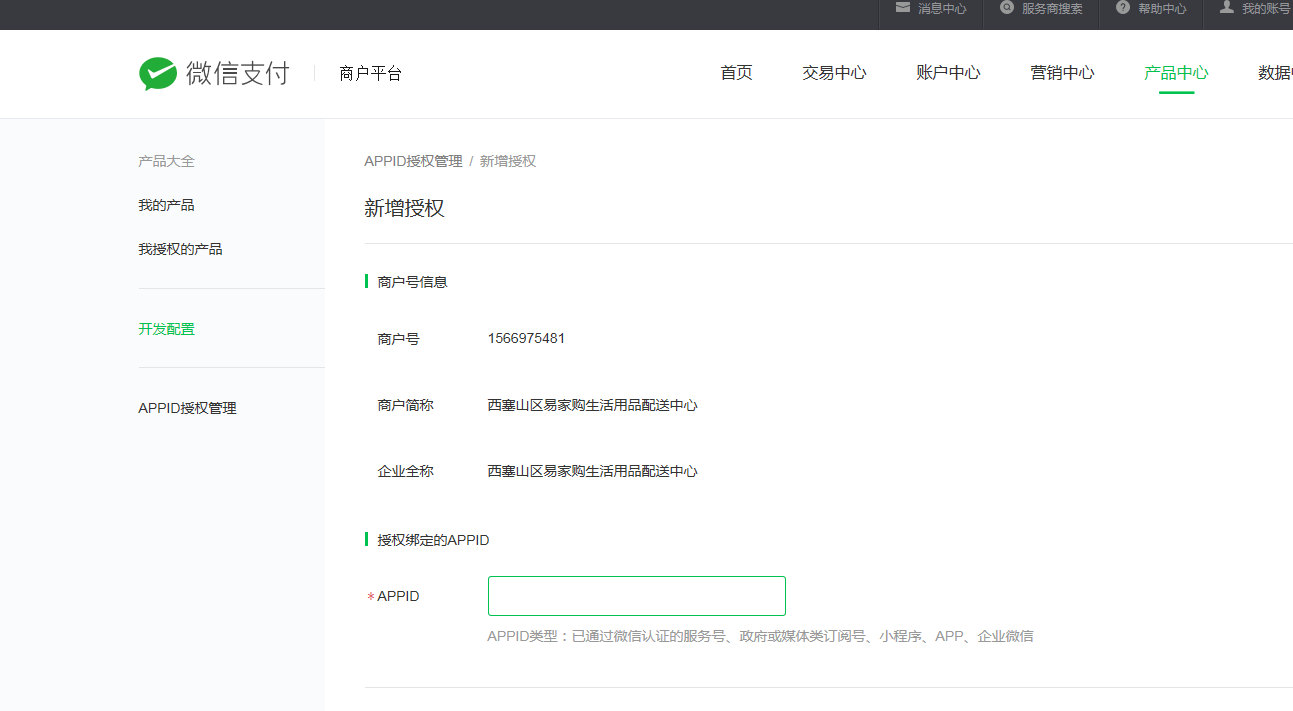
Task: Click the 商户简称 field label
Action: [405, 405]
